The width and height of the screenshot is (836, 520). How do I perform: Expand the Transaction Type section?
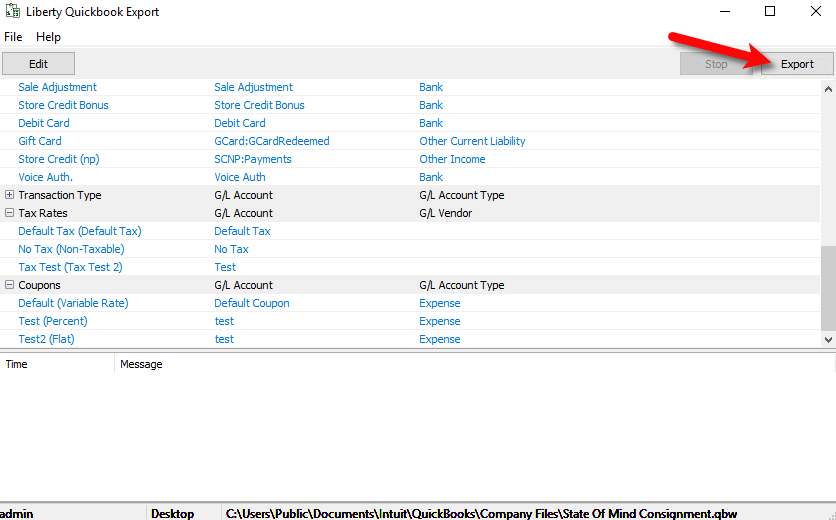coord(10,195)
